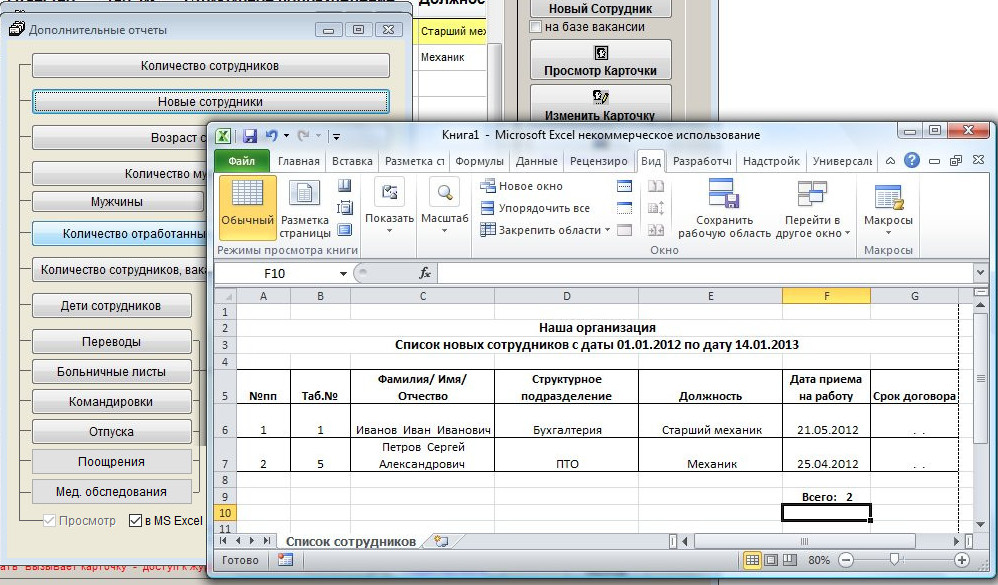Click the zoom out minus button
The width and height of the screenshot is (998, 585).
(x=846, y=560)
